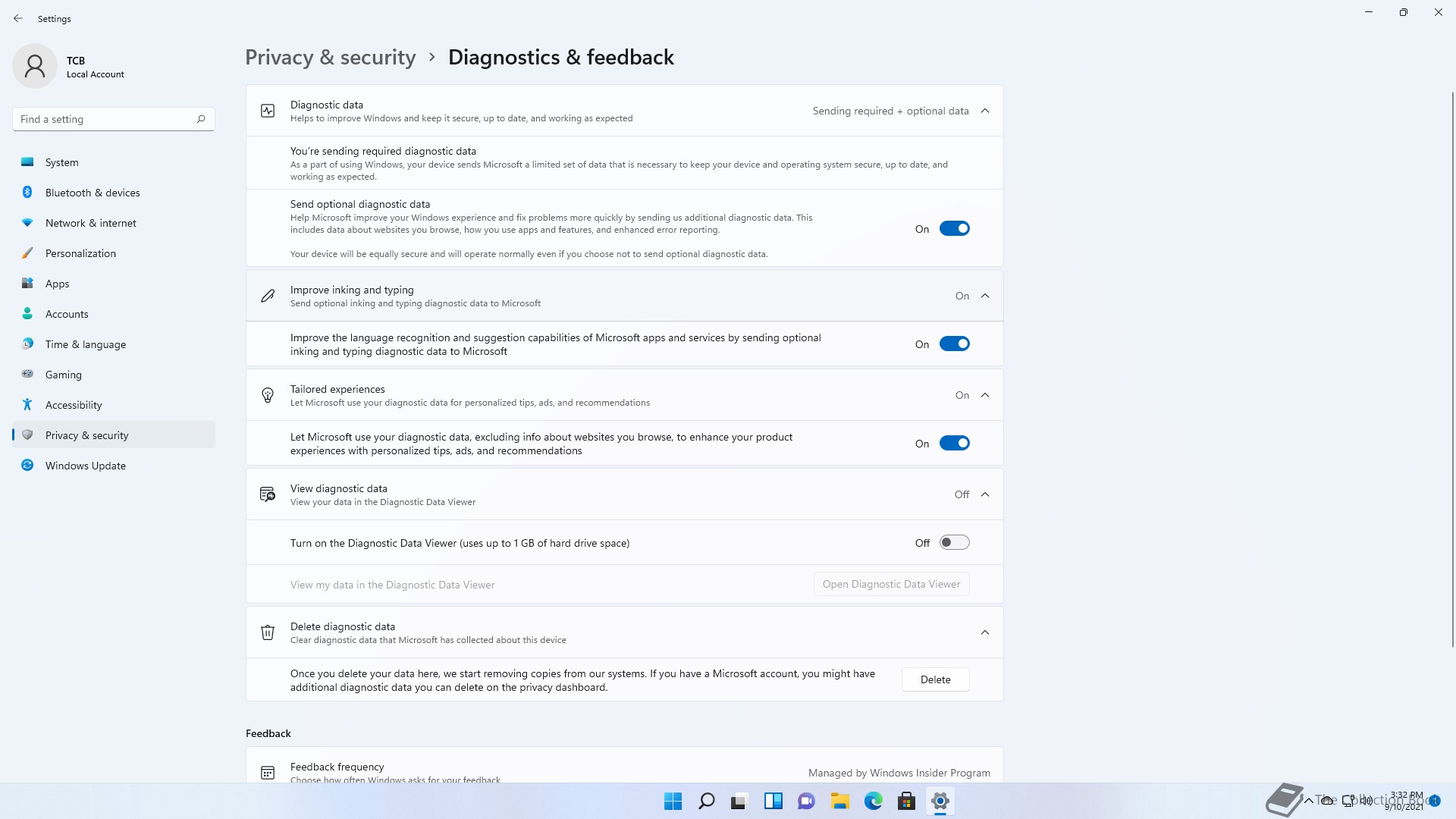Click the Task View taskbar button
The height and width of the screenshot is (819, 1456).
(x=739, y=802)
